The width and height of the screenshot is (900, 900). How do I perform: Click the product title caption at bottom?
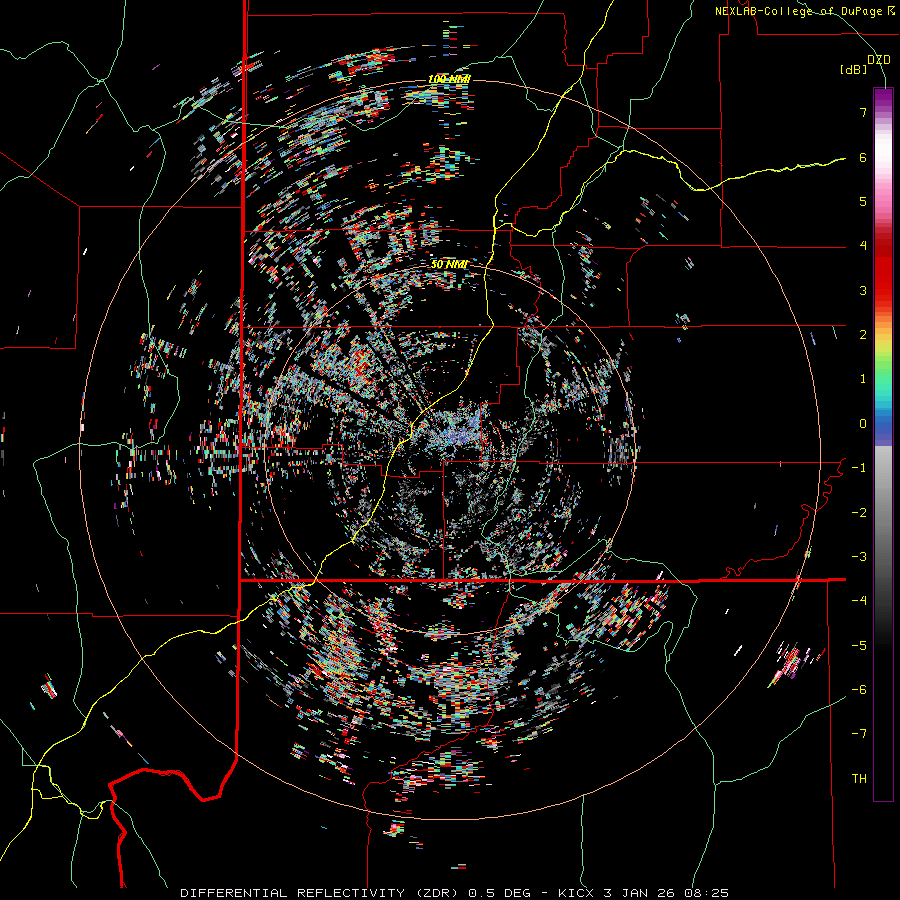click(455, 893)
